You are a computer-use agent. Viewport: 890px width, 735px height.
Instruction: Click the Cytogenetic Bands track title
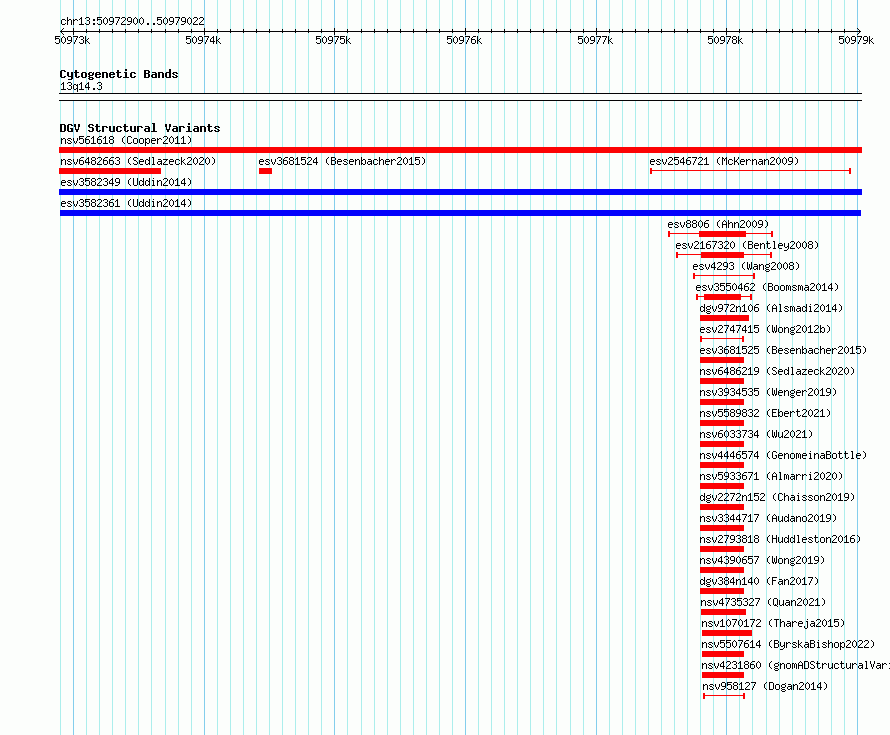click(119, 74)
